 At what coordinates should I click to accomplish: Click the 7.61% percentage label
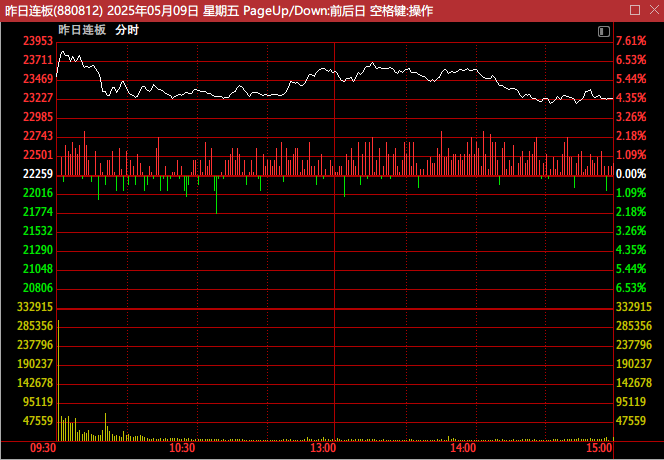pyautogui.click(x=631, y=41)
